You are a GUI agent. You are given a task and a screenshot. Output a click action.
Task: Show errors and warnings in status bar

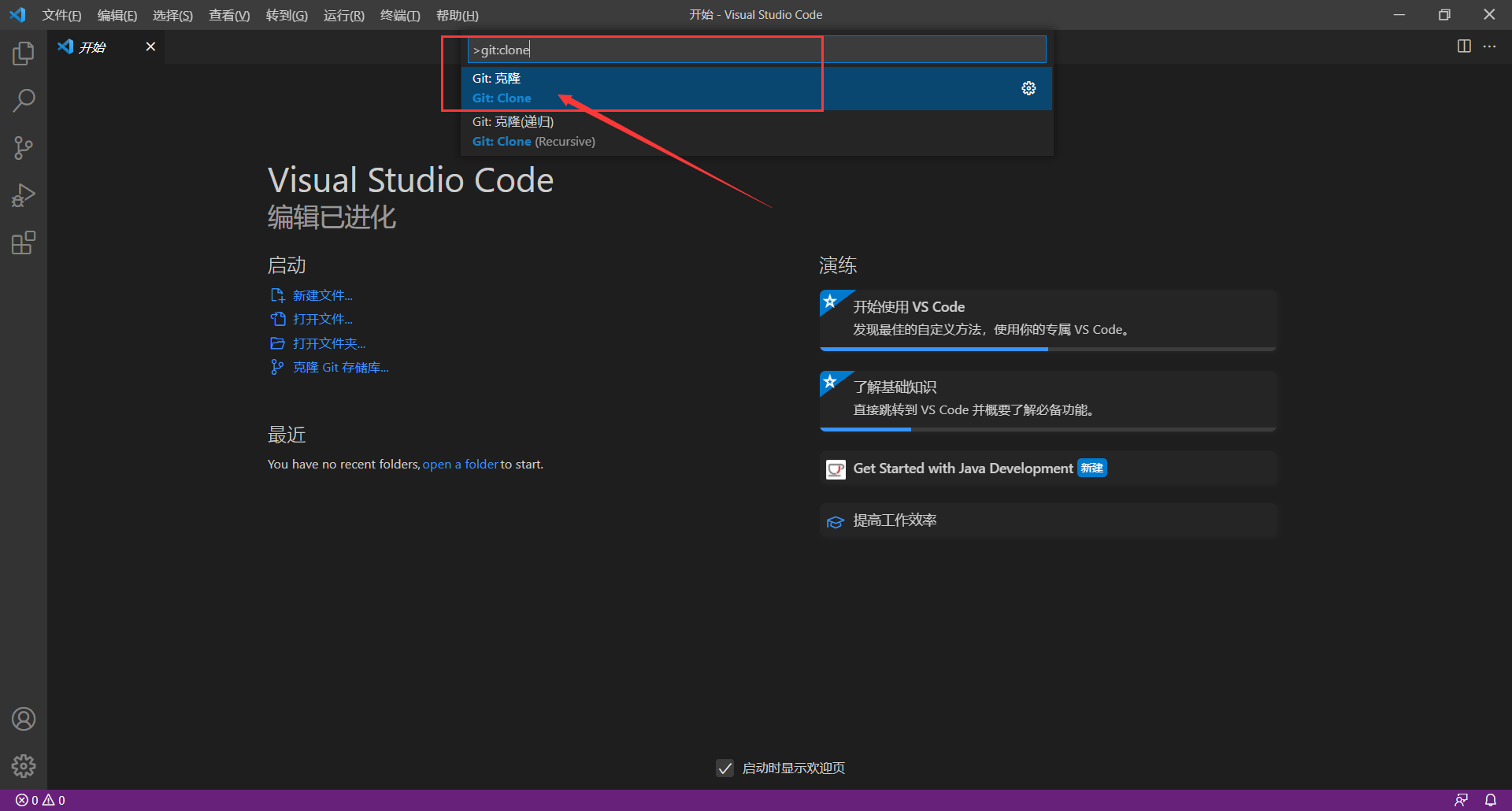pyautogui.click(x=40, y=800)
